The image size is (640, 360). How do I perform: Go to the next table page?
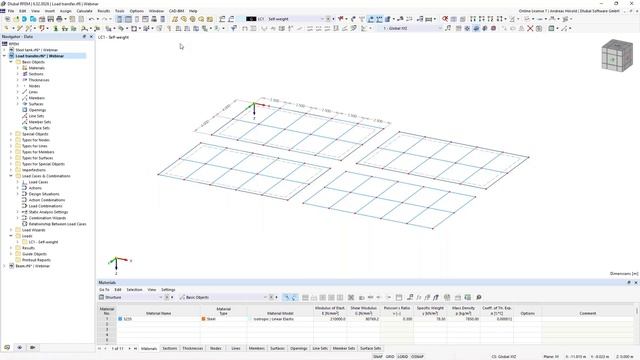[x=130, y=349]
